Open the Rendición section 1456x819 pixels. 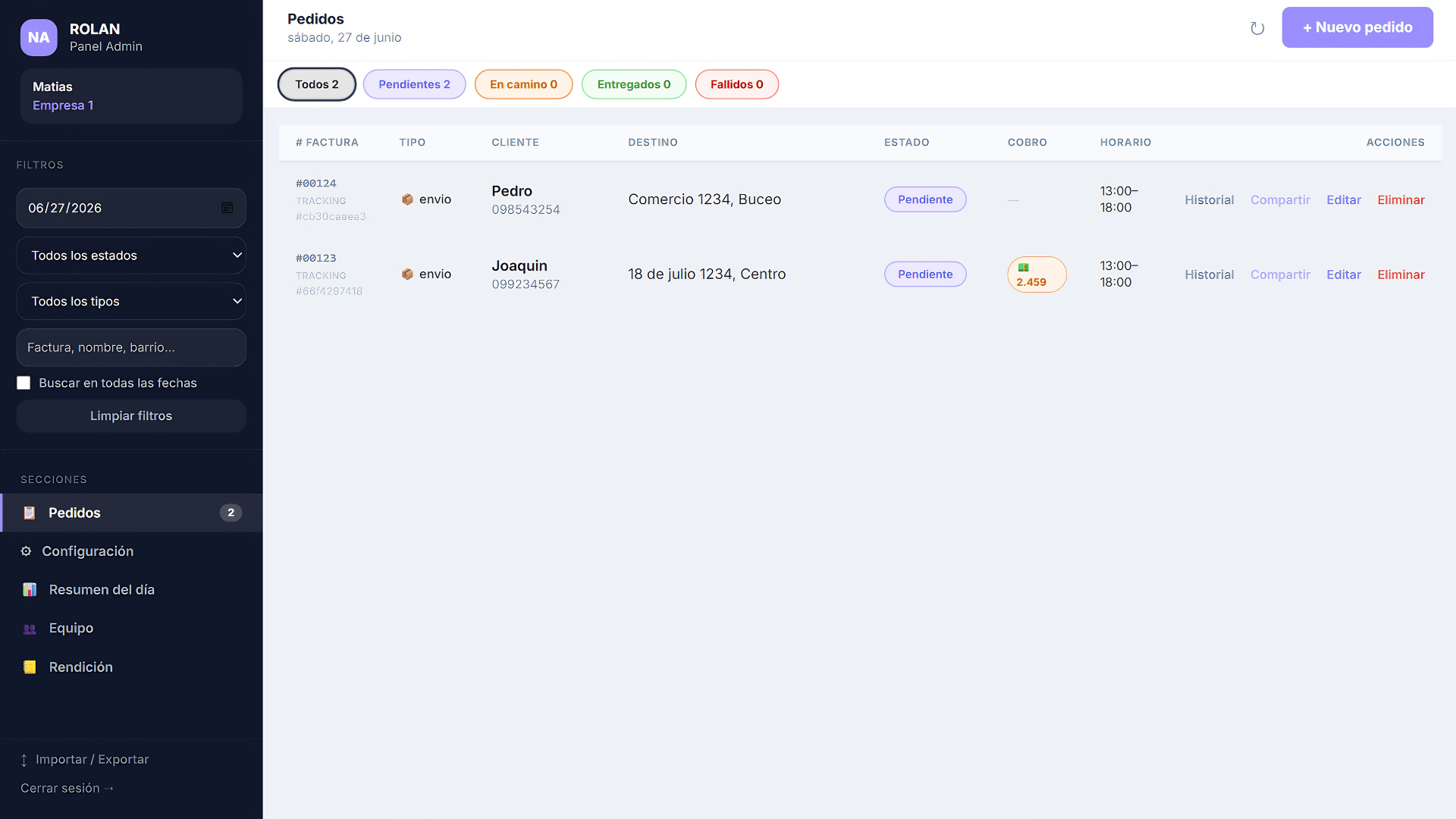coord(131,667)
